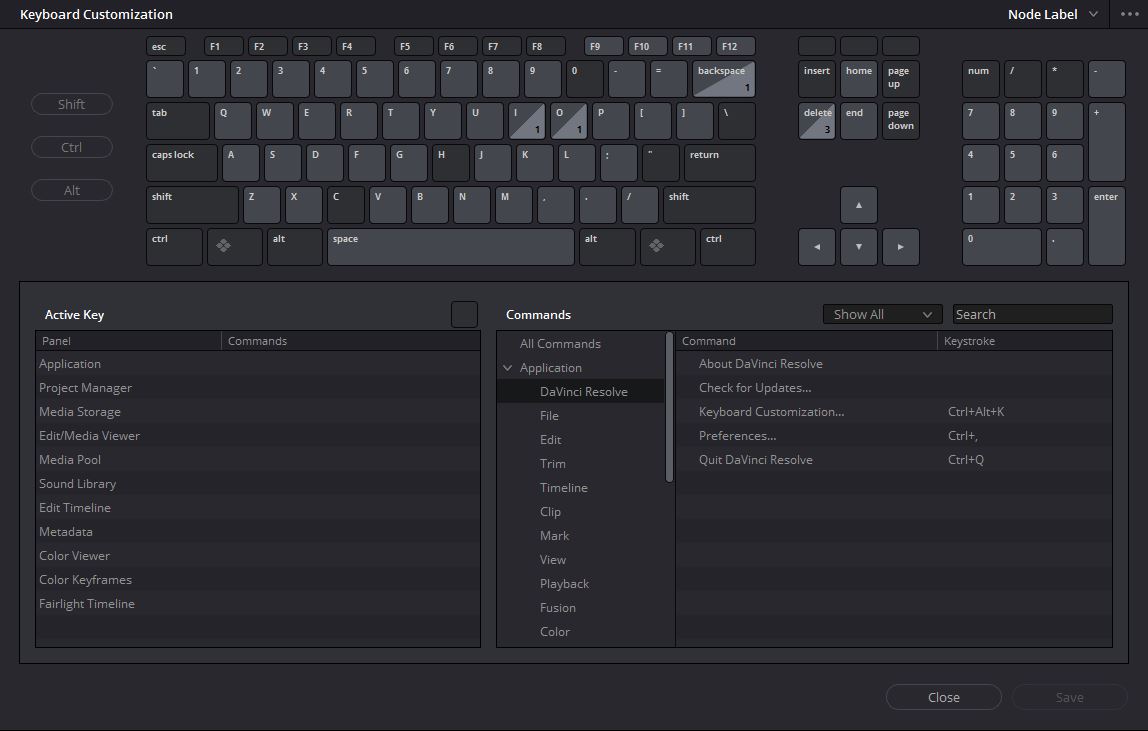Click the Save button
The image size is (1148, 731).
click(1070, 697)
